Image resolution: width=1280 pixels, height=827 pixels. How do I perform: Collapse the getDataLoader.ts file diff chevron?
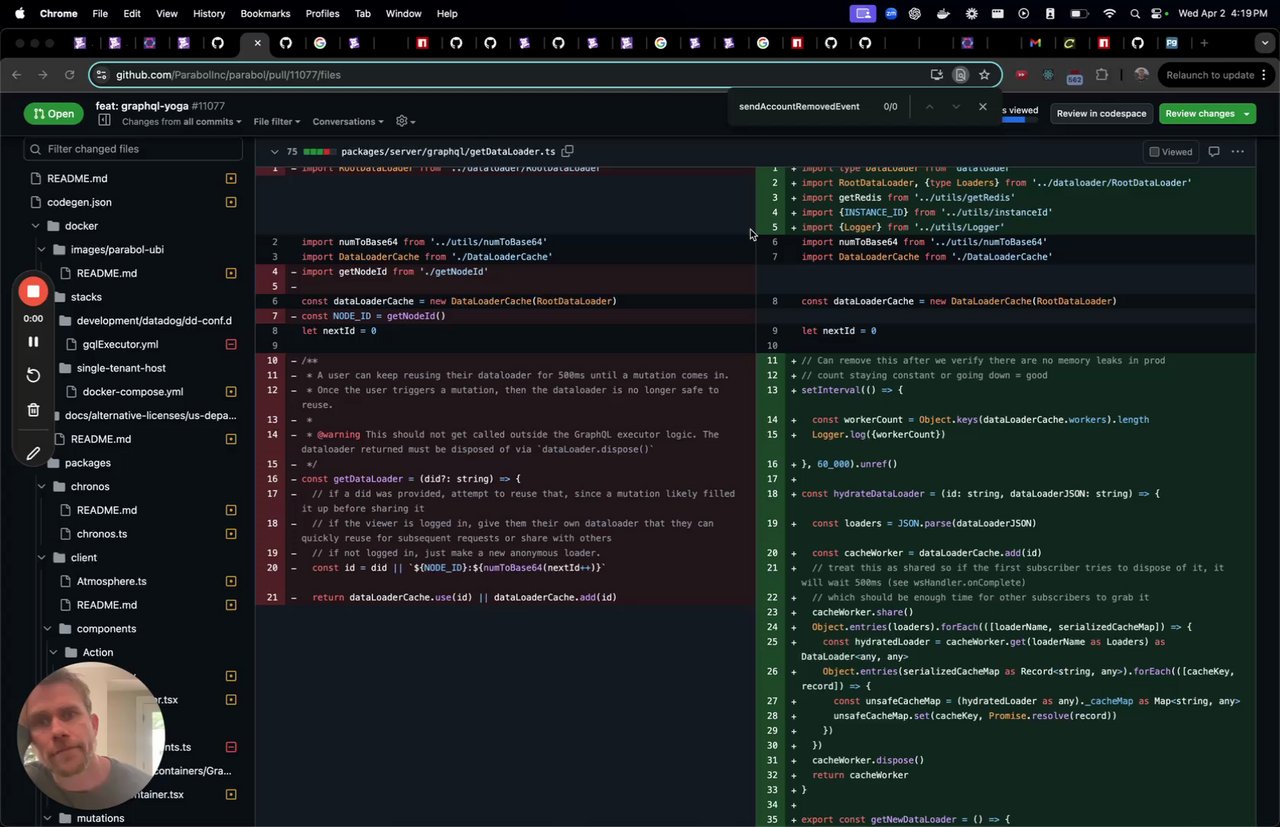[x=274, y=152]
